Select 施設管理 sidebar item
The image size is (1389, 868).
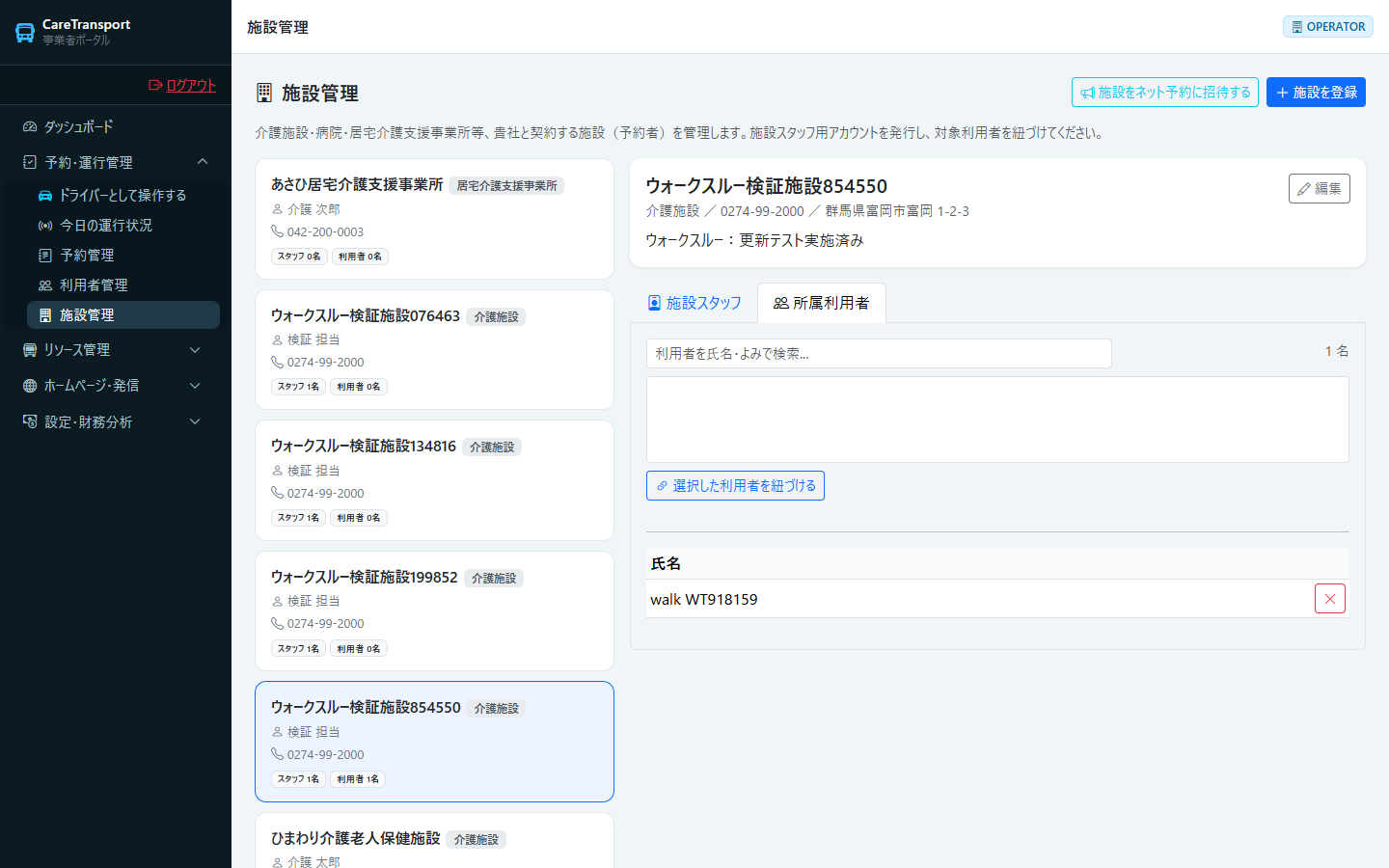[x=123, y=315]
